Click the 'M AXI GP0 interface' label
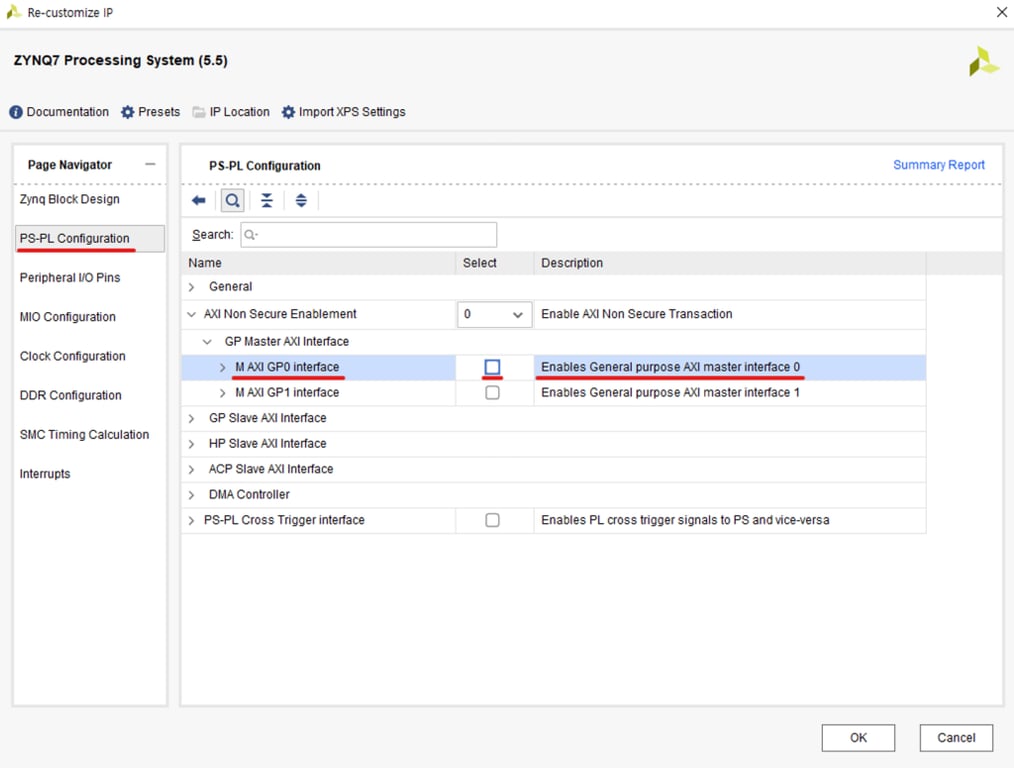1014x768 pixels. tap(287, 367)
